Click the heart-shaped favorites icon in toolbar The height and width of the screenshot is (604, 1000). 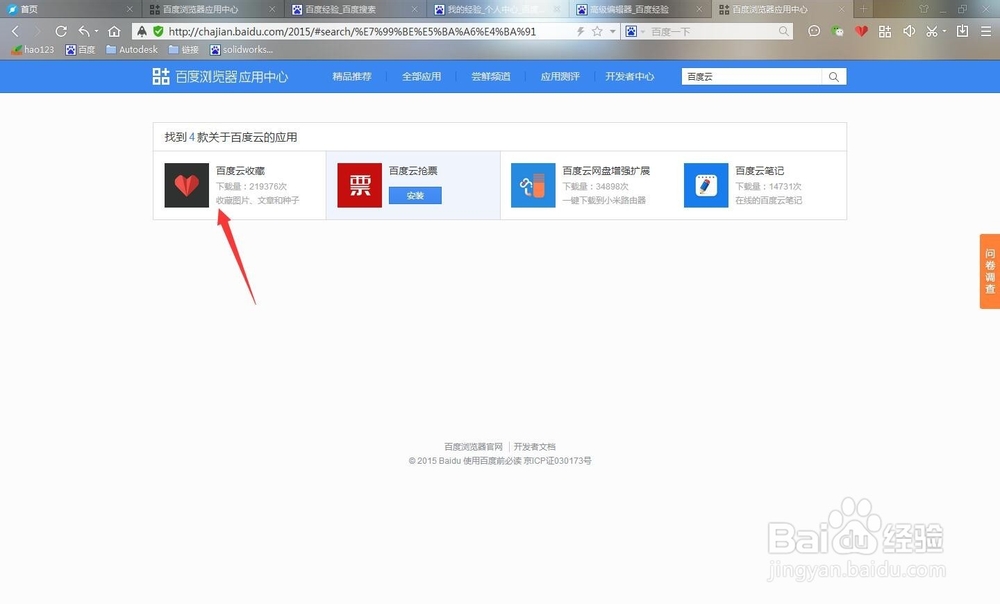click(x=861, y=31)
